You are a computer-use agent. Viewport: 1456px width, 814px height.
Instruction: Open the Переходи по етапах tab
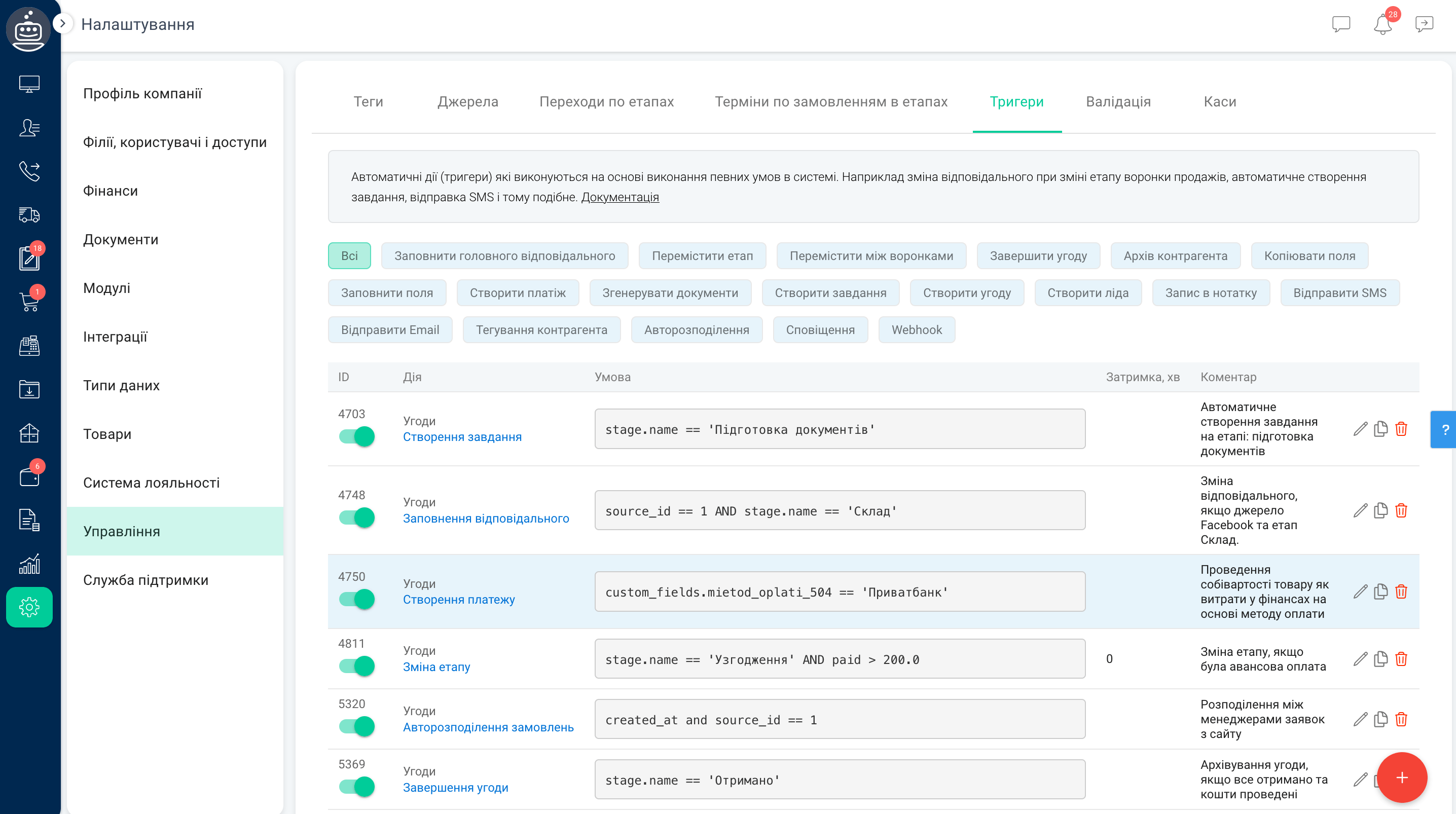pos(606,102)
